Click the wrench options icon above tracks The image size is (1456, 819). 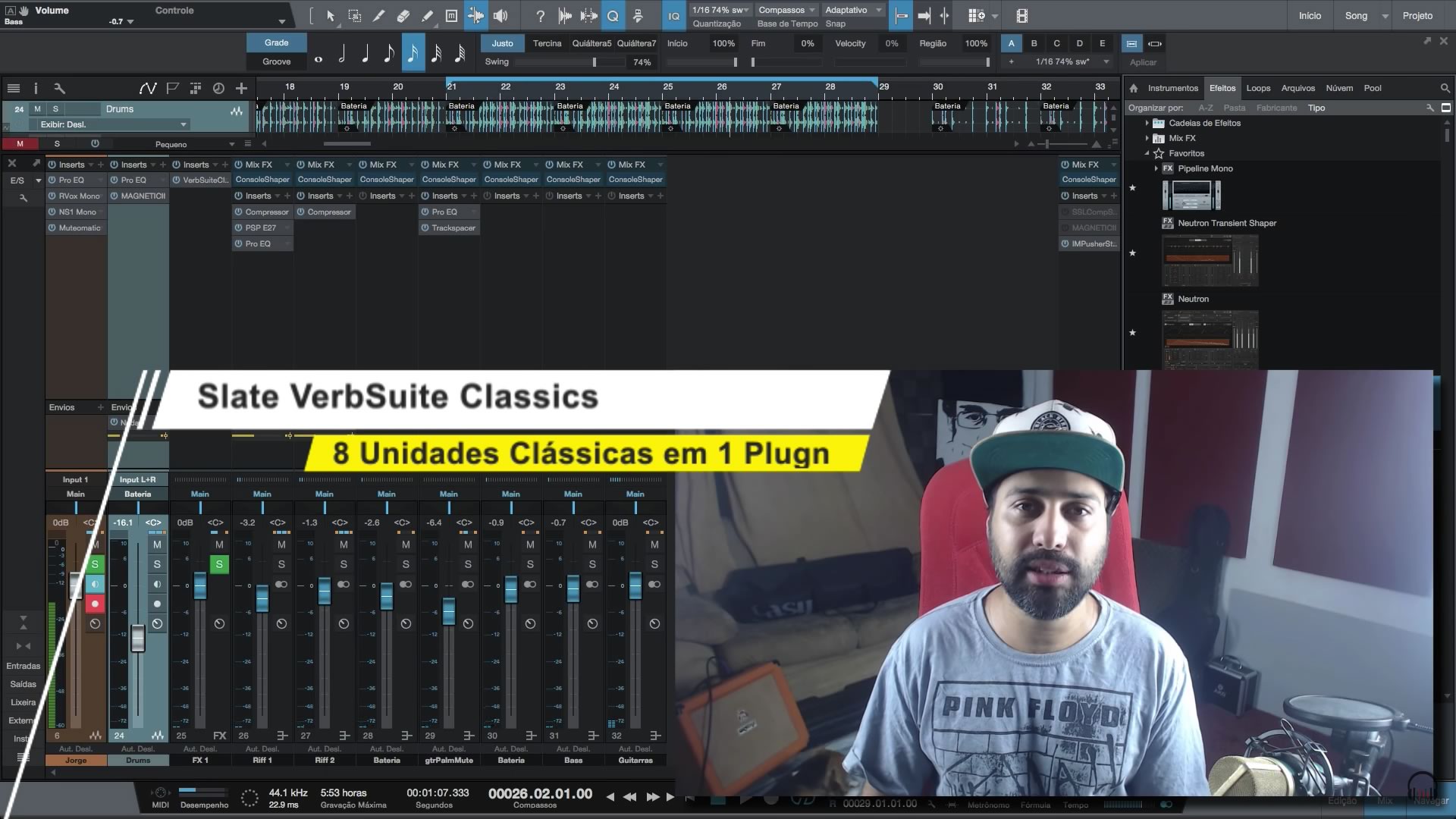point(60,89)
